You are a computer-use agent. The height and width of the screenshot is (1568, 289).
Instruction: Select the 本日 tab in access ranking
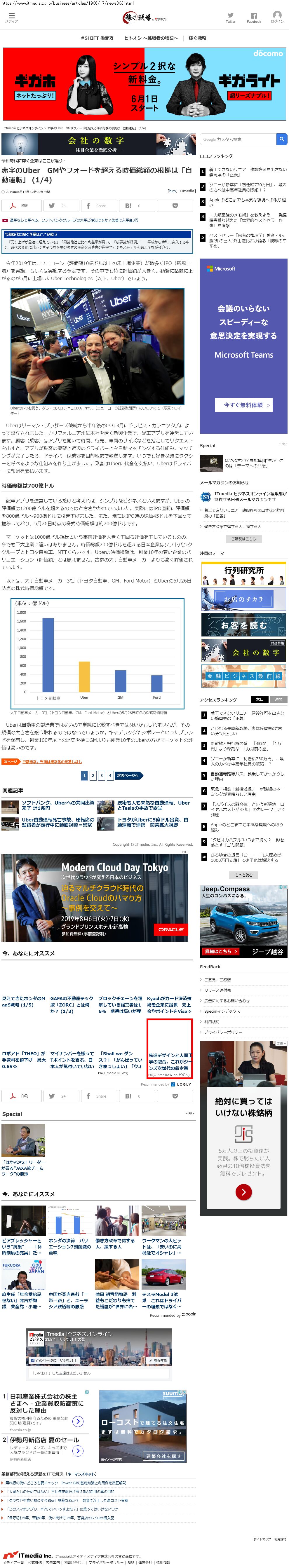point(259,700)
